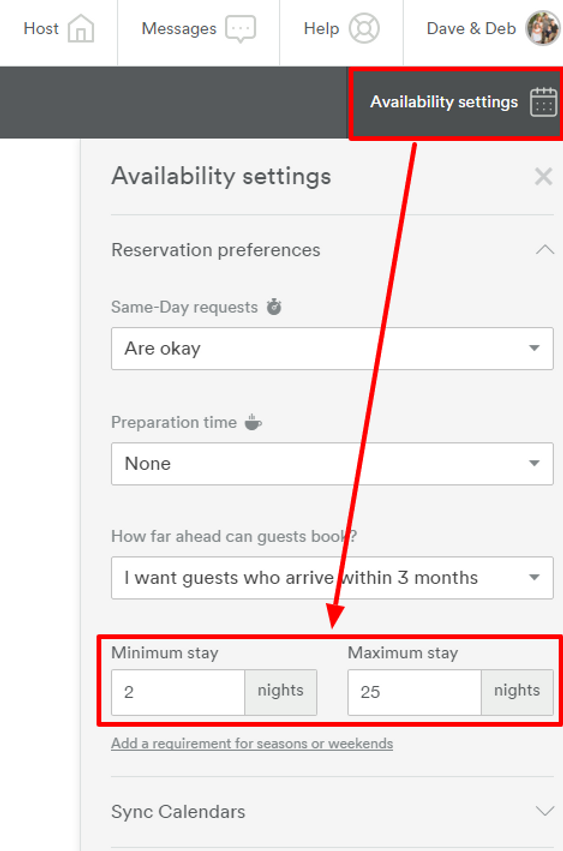
Task: Click the Minimum stay nights field
Action: pyautogui.click(x=178, y=692)
